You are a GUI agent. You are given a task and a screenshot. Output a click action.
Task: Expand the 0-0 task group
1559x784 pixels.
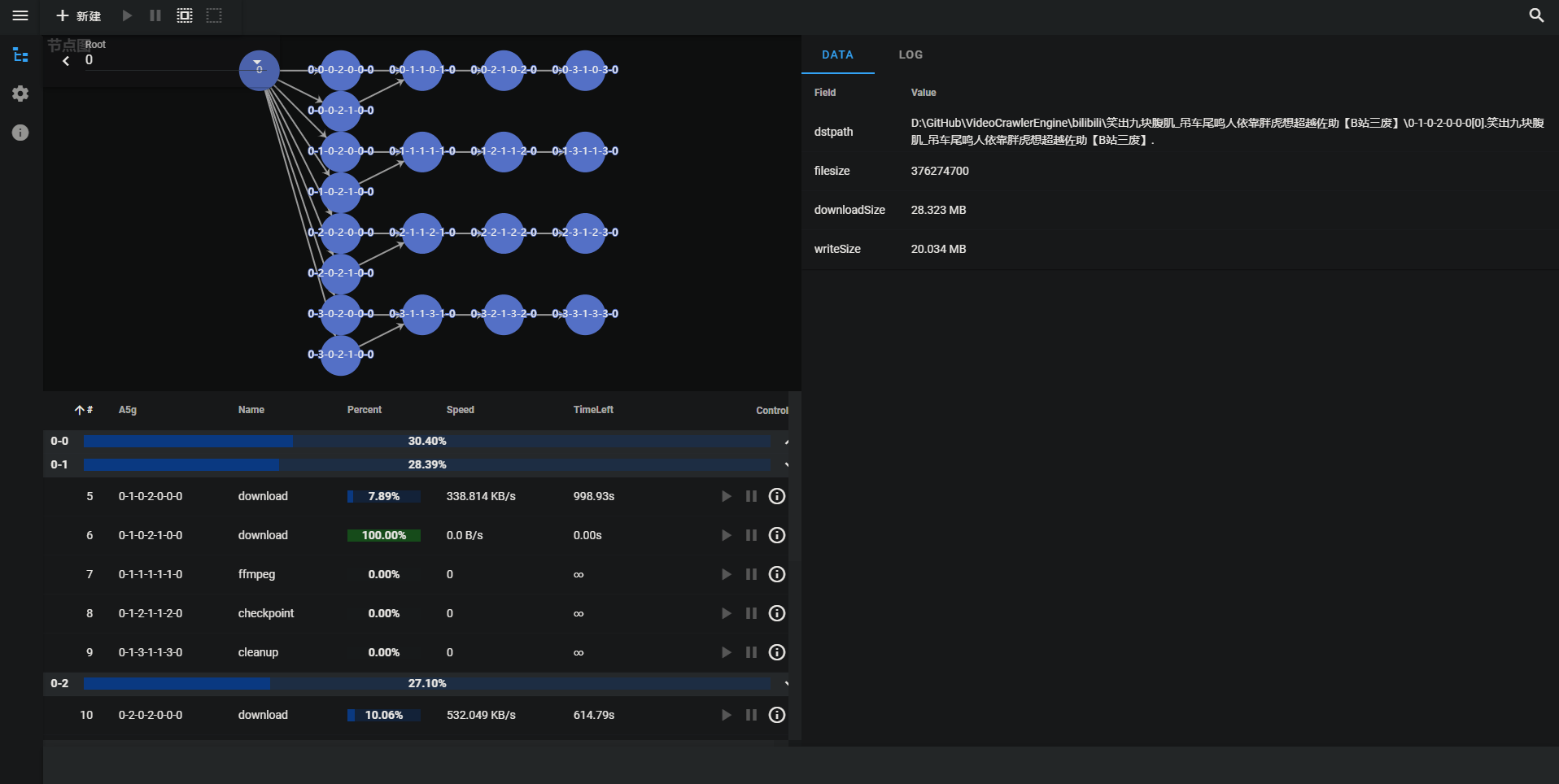click(786, 442)
